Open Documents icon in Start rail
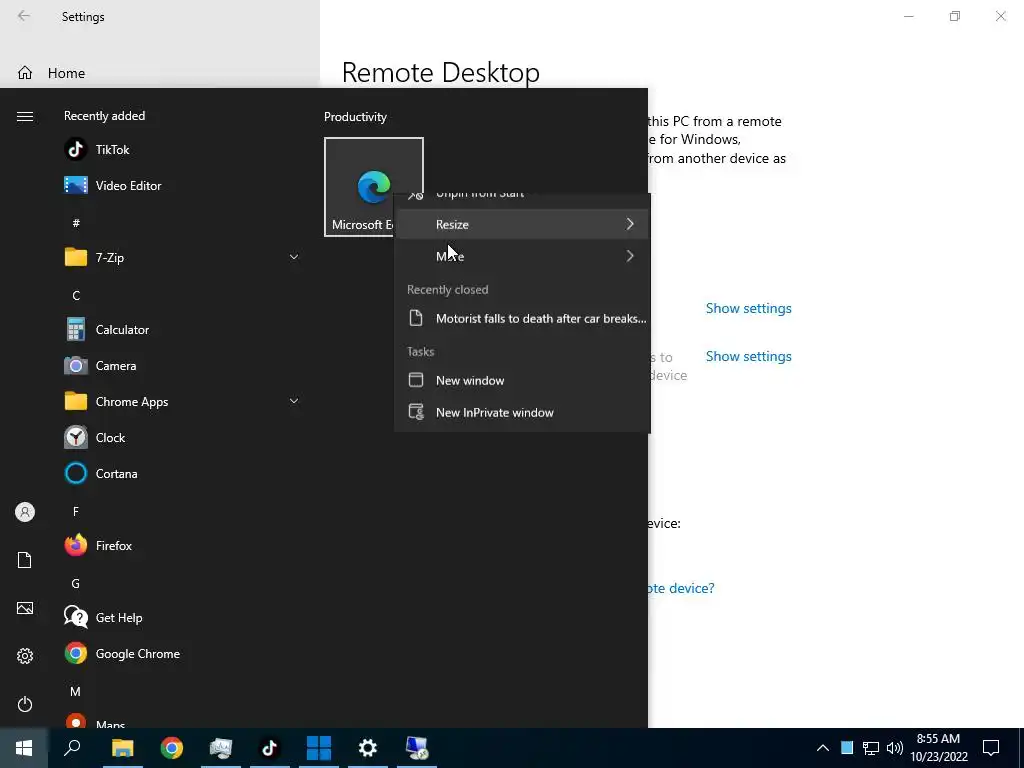1024x768 pixels. pyautogui.click(x=25, y=560)
